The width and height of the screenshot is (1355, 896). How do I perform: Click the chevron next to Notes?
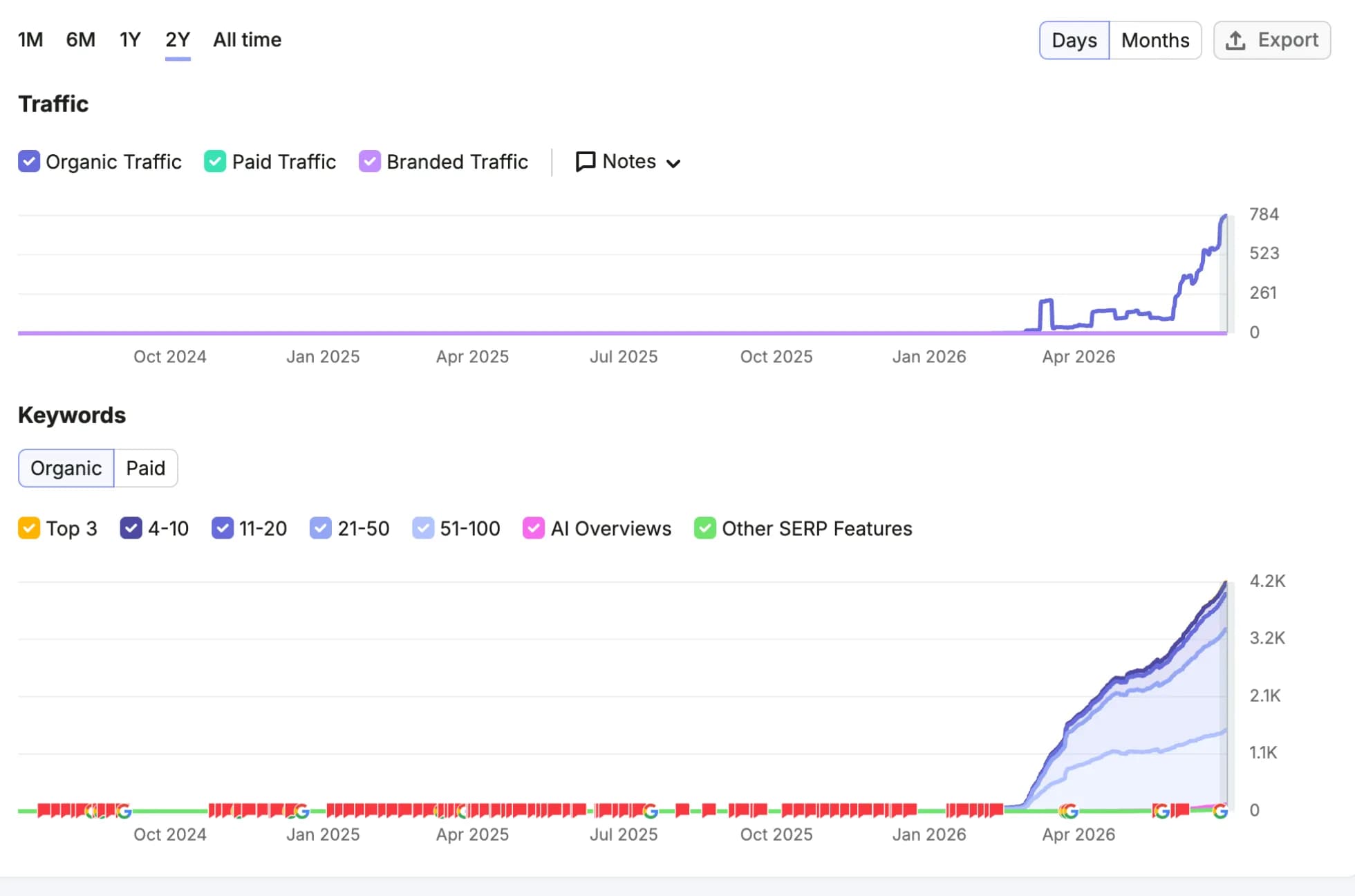(x=673, y=163)
